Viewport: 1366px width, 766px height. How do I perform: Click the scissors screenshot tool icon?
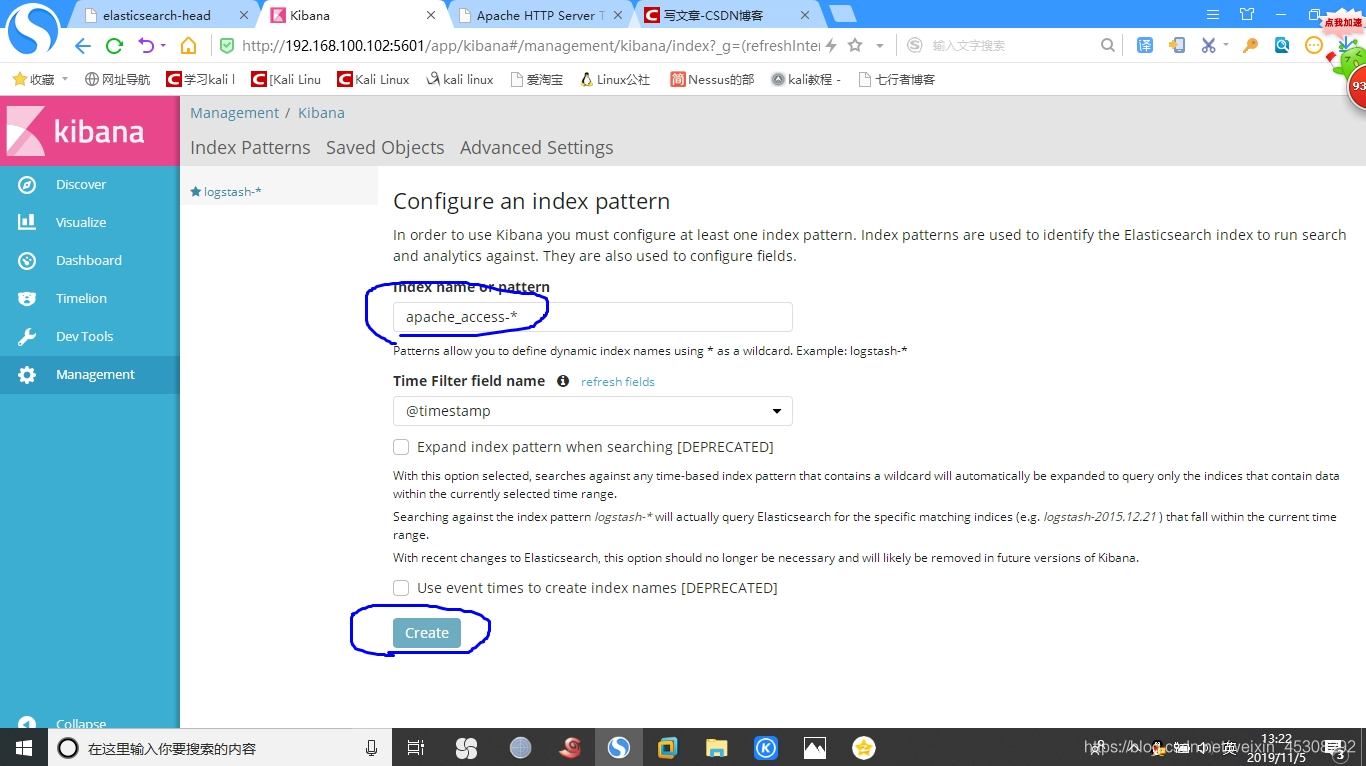tap(1208, 45)
